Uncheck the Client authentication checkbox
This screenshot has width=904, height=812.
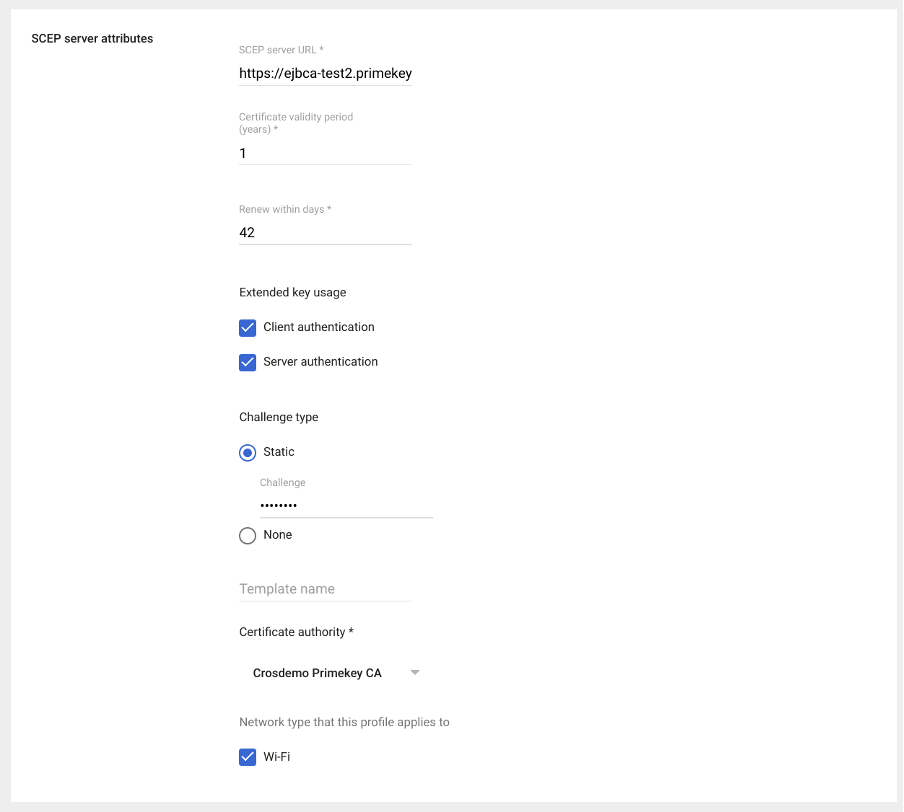pos(248,328)
